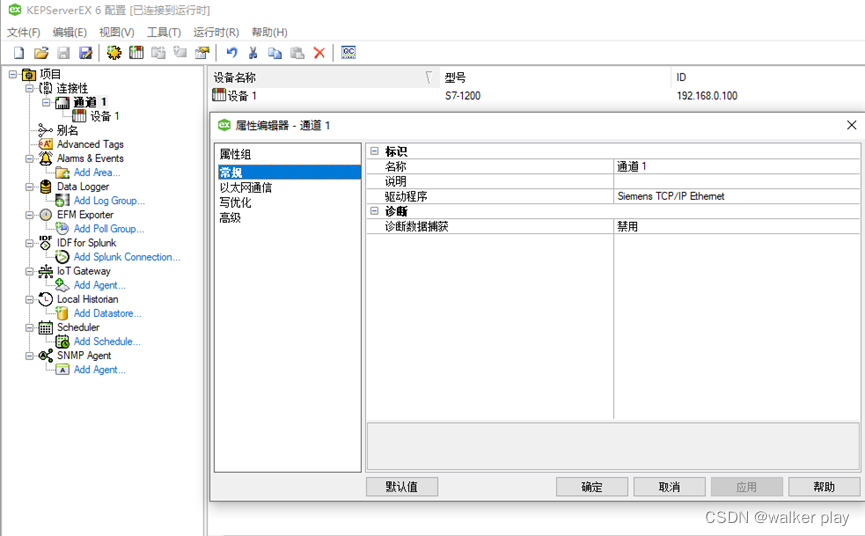Click the Local Historian clock icon

46,299
